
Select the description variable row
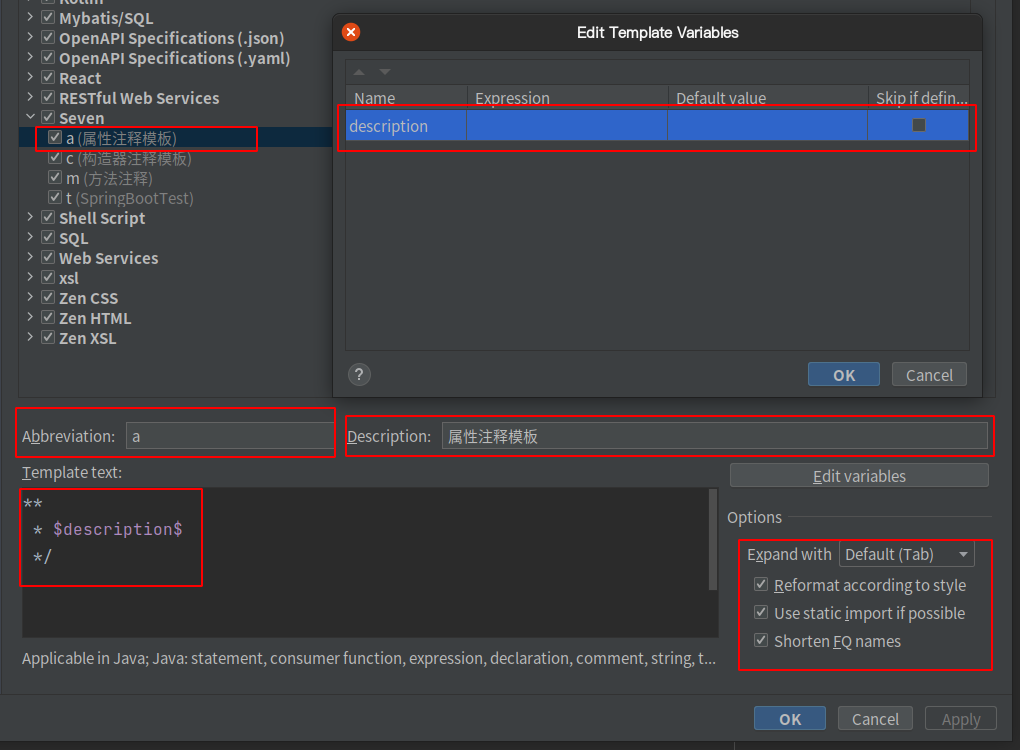[657, 126]
